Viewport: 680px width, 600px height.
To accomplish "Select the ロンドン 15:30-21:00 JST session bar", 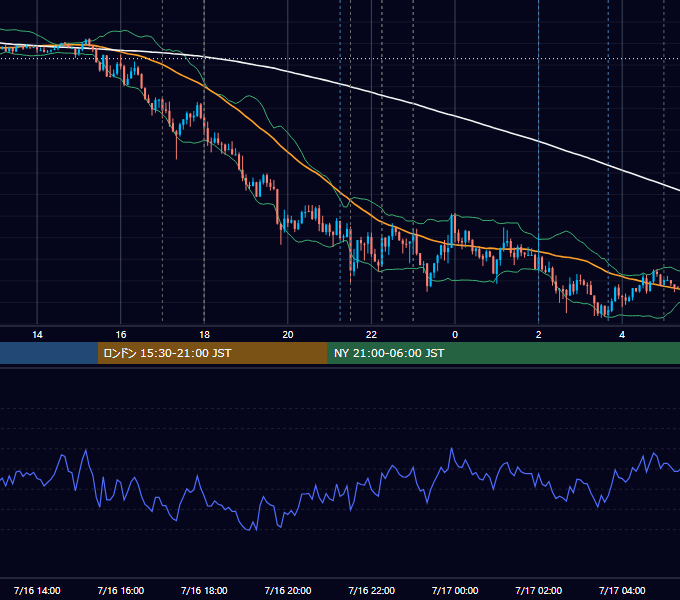I will [212, 353].
